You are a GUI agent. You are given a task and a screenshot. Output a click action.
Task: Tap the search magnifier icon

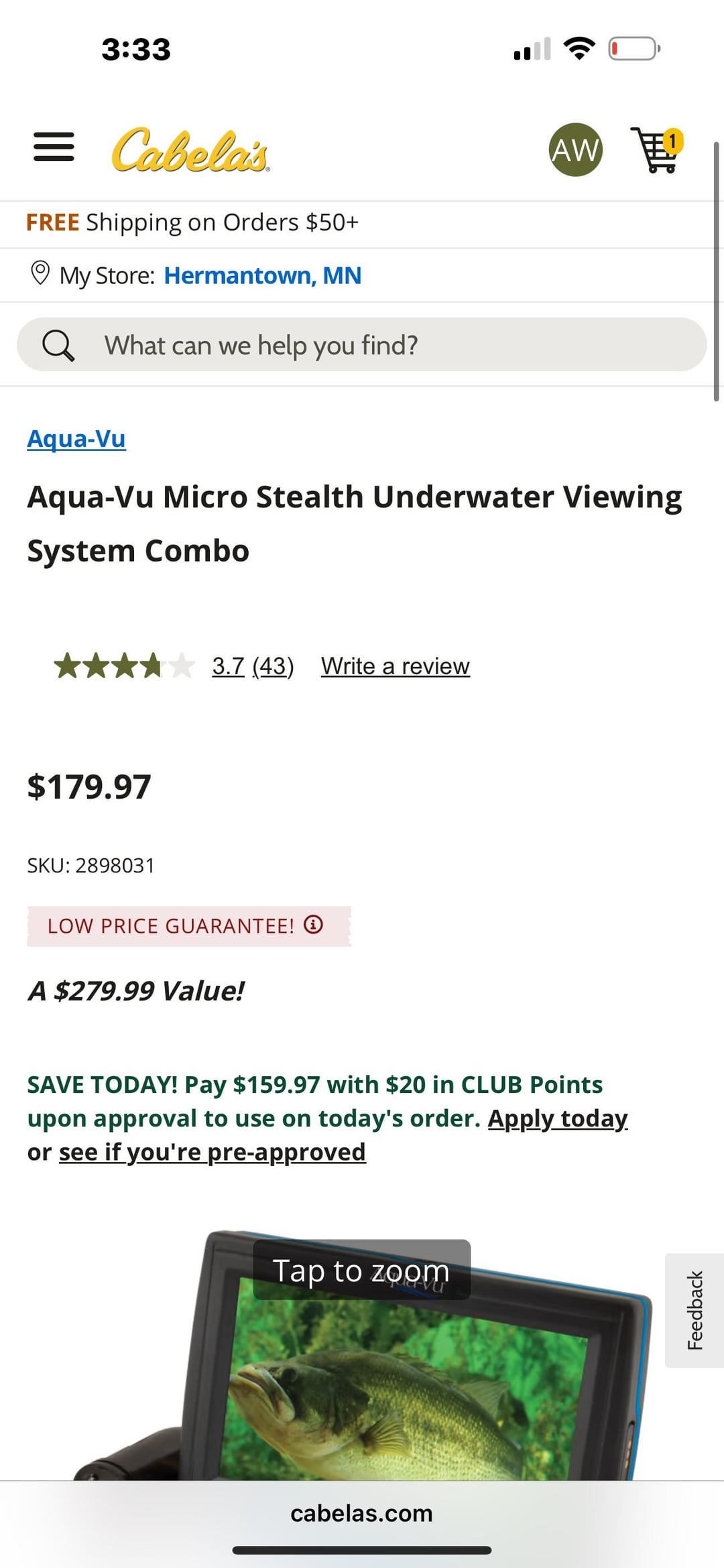click(58, 346)
